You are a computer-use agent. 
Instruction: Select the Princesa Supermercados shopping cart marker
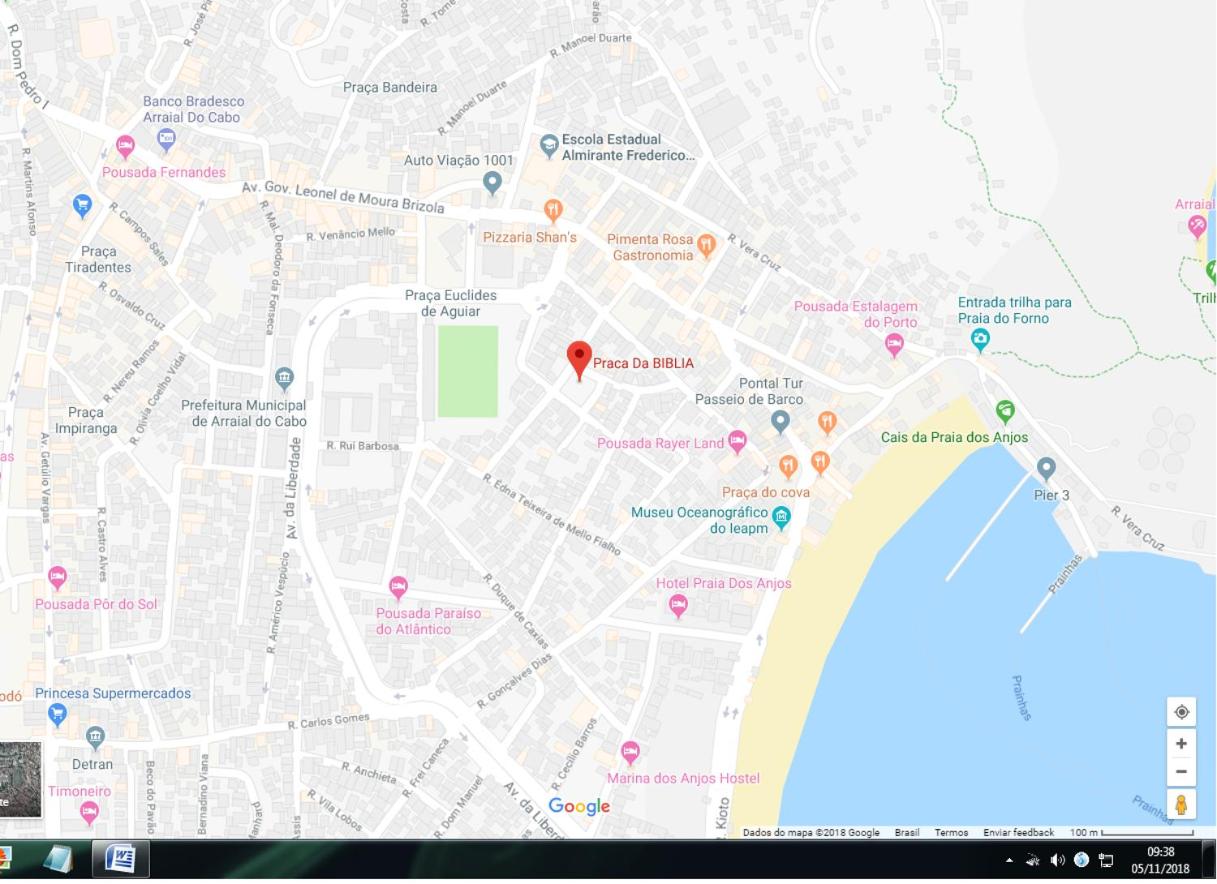[x=57, y=714]
